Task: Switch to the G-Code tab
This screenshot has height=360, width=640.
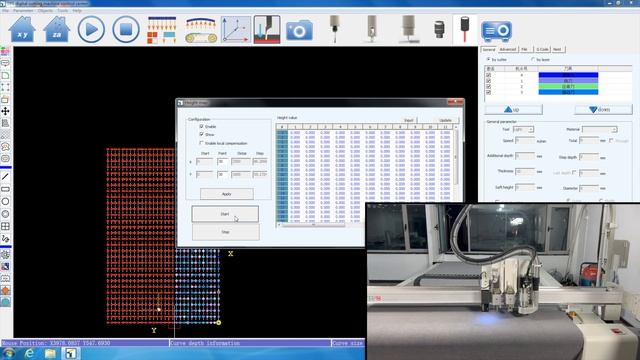Action: coord(542,49)
